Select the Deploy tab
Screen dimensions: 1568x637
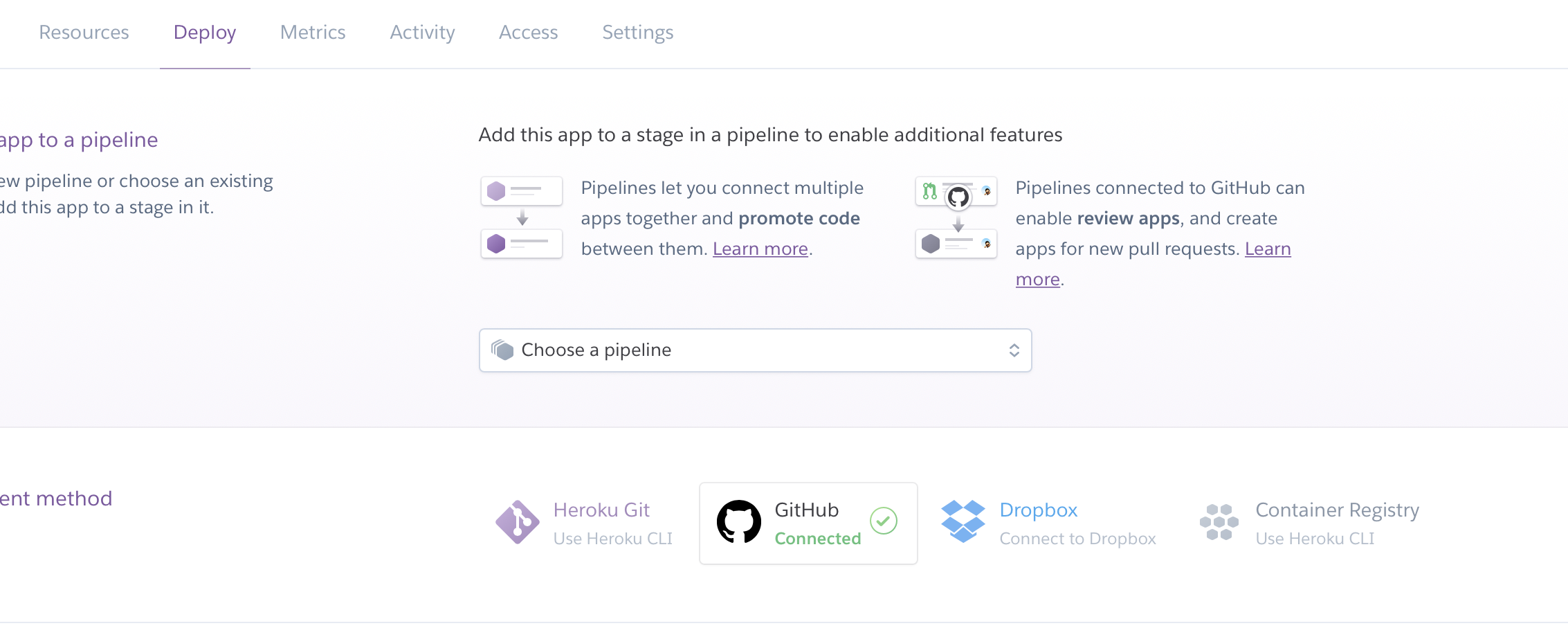point(205,33)
